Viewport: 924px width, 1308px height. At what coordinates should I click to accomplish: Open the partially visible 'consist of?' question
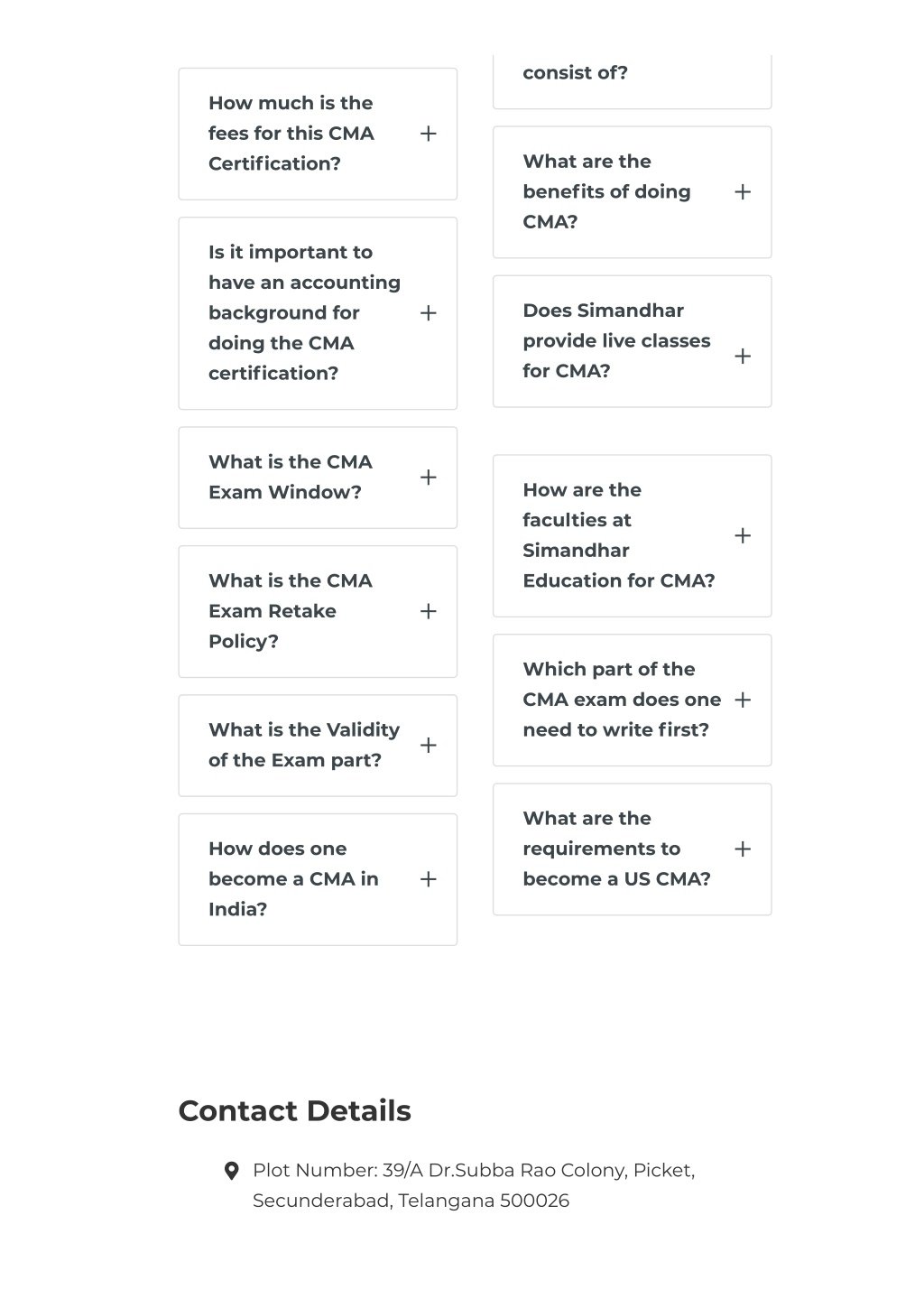[632, 81]
